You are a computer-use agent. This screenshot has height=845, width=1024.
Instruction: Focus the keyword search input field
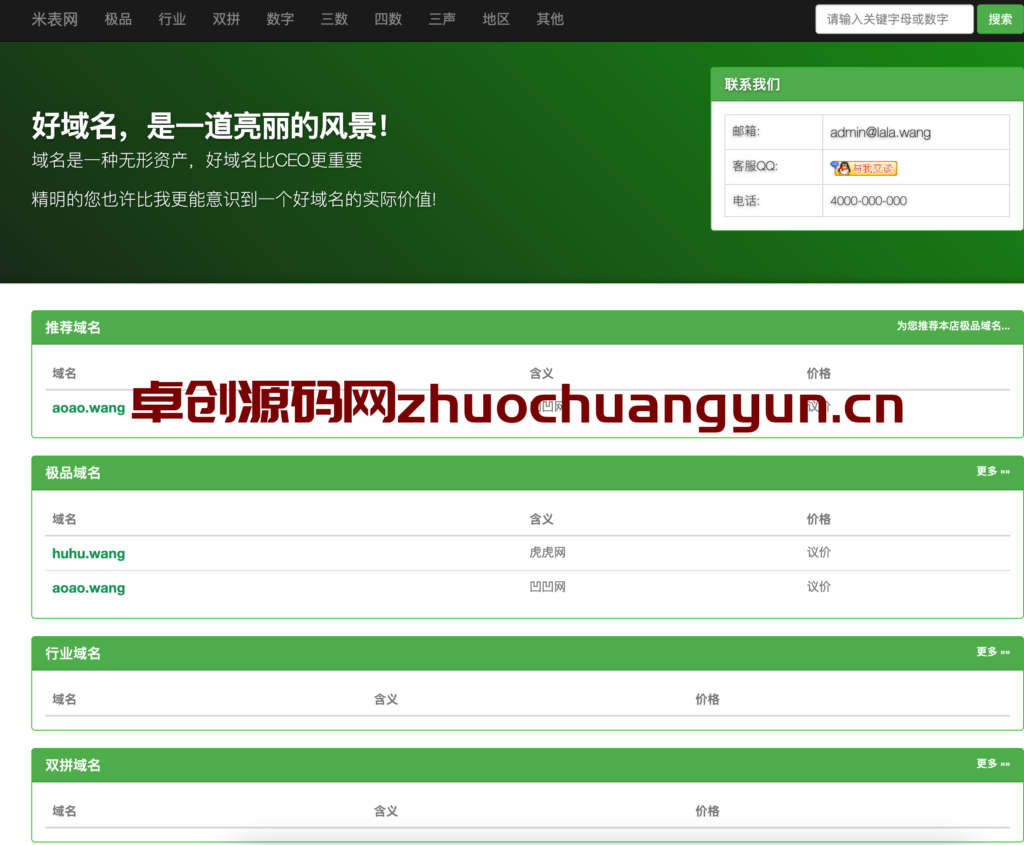click(x=894, y=19)
